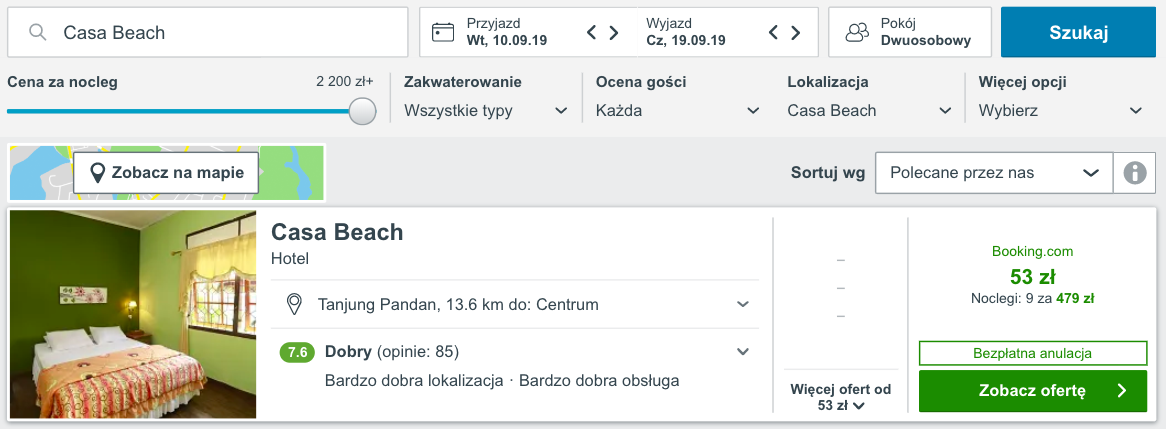This screenshot has width=1166, height=429.
Task: Open the Lokalizacja dropdown
Action: click(x=869, y=110)
